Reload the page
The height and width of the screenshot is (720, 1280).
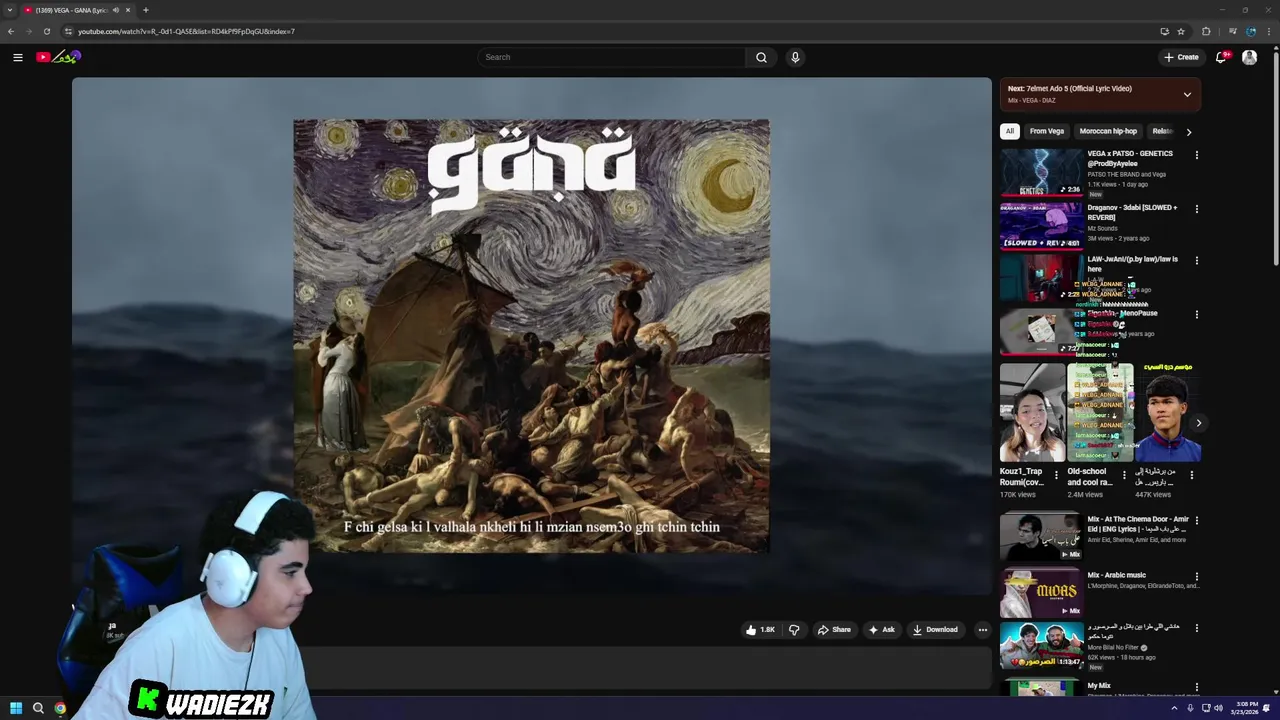coord(46,31)
